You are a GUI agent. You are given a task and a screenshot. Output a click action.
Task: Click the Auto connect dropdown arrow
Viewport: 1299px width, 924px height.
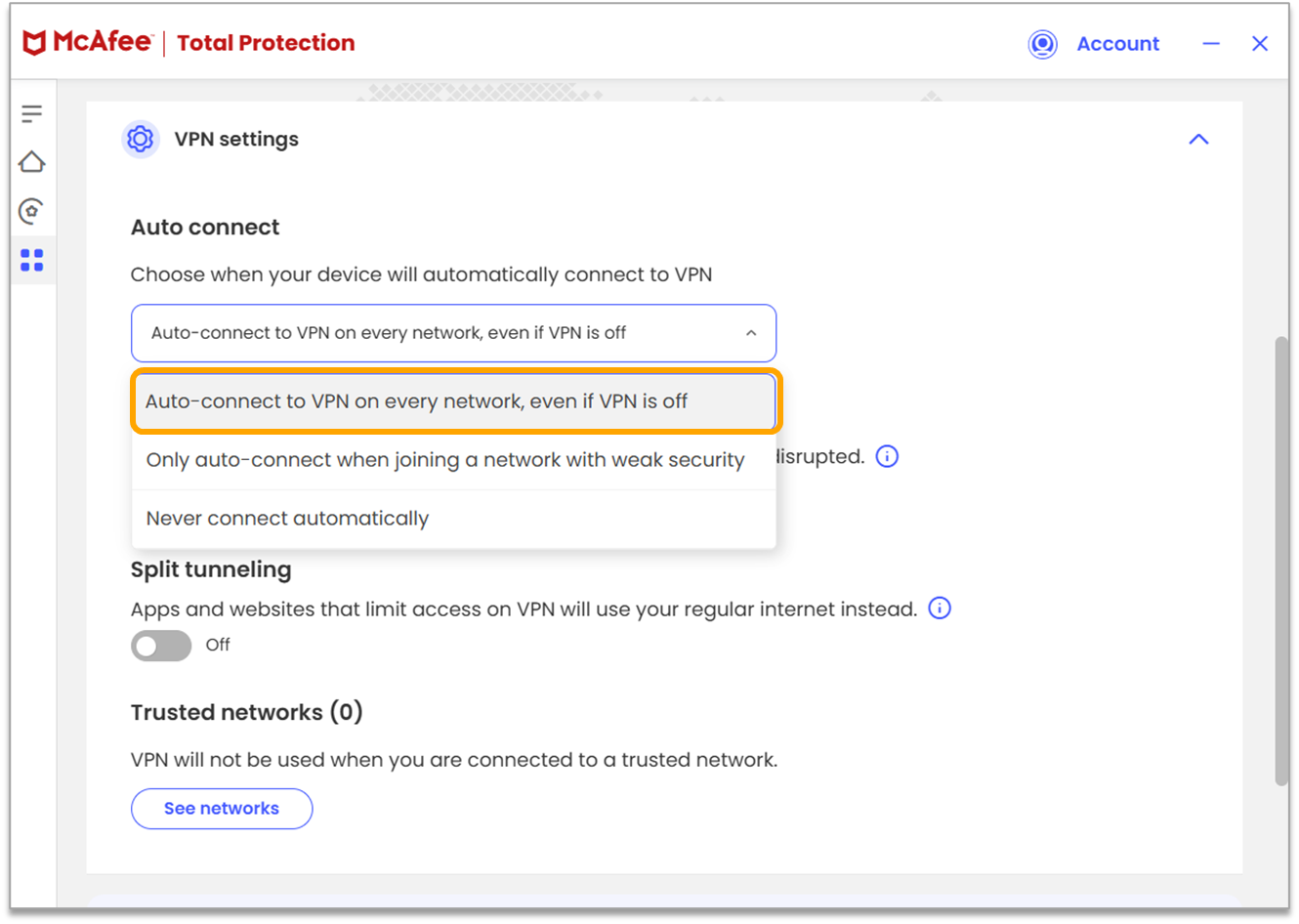(x=751, y=333)
